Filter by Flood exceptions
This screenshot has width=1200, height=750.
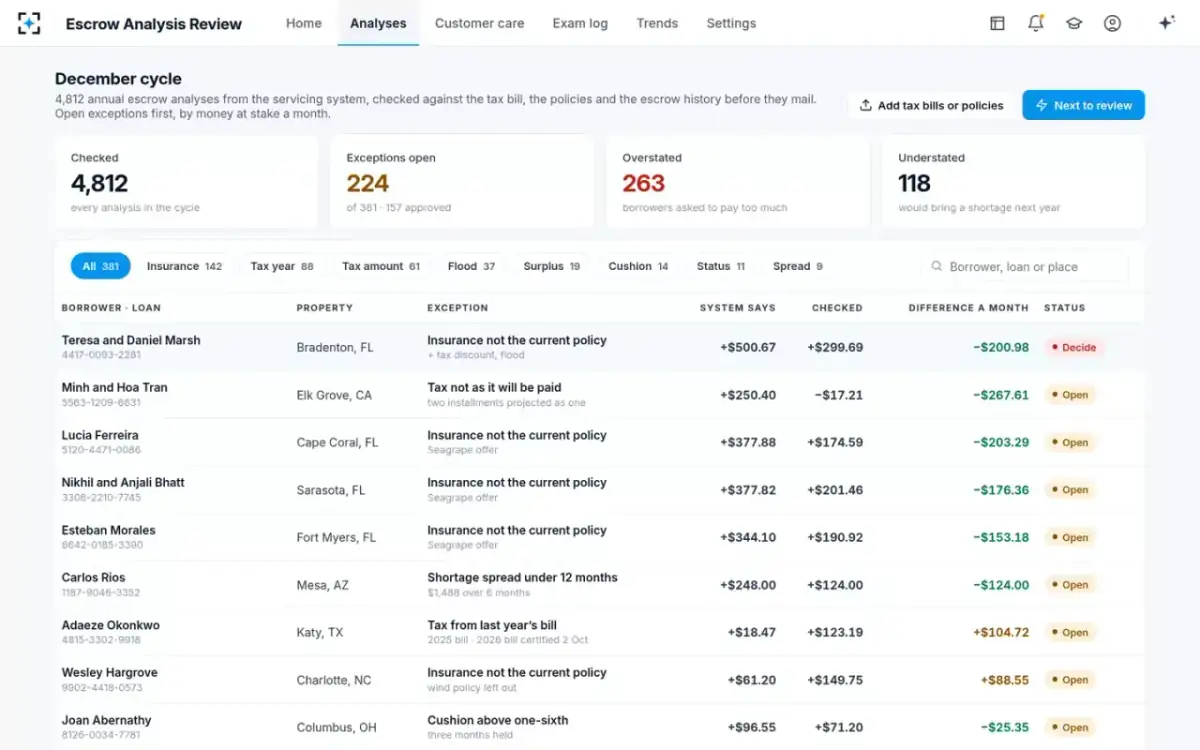click(x=471, y=266)
